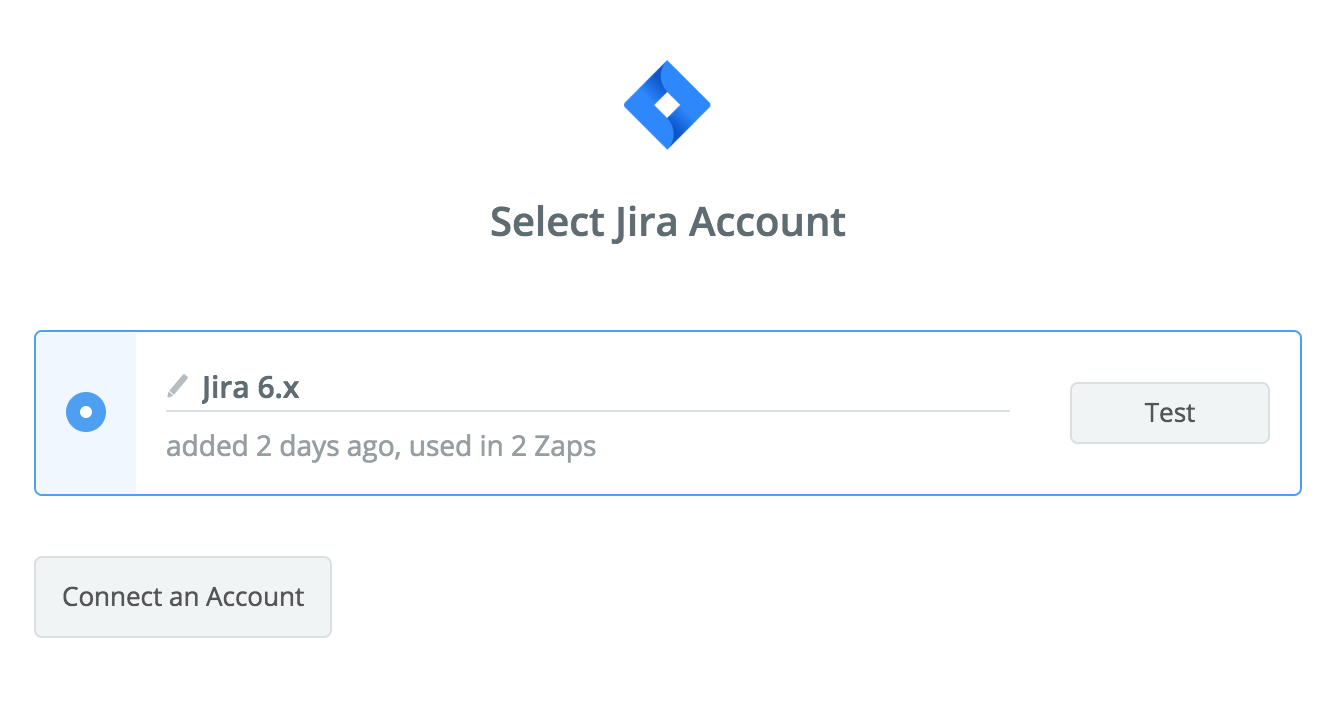Click the Select Jira Account heading

click(667, 222)
